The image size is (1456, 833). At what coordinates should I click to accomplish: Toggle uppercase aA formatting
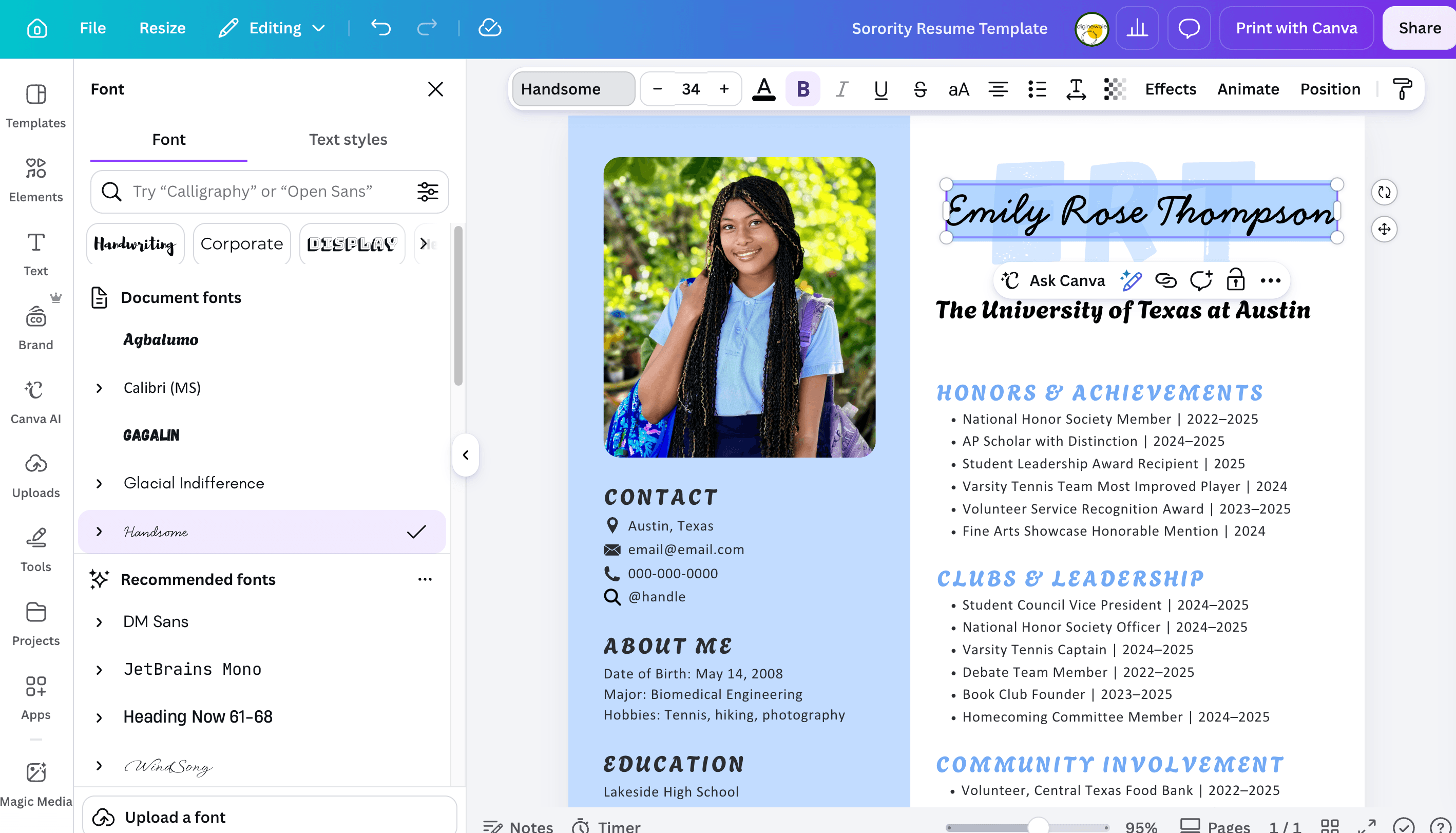click(x=959, y=89)
